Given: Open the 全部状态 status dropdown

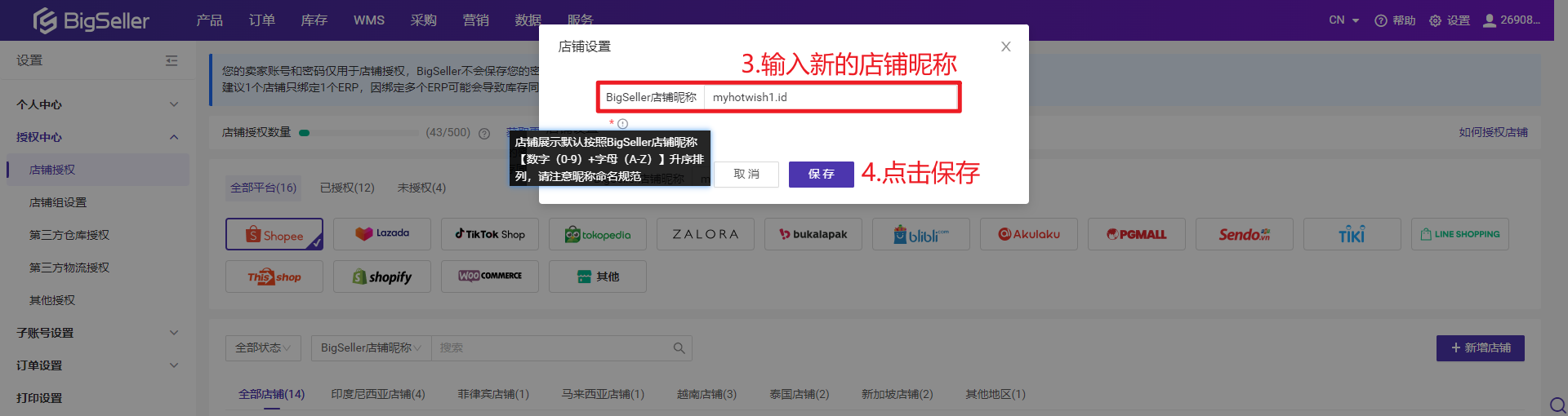Looking at the screenshot, I should point(263,348).
